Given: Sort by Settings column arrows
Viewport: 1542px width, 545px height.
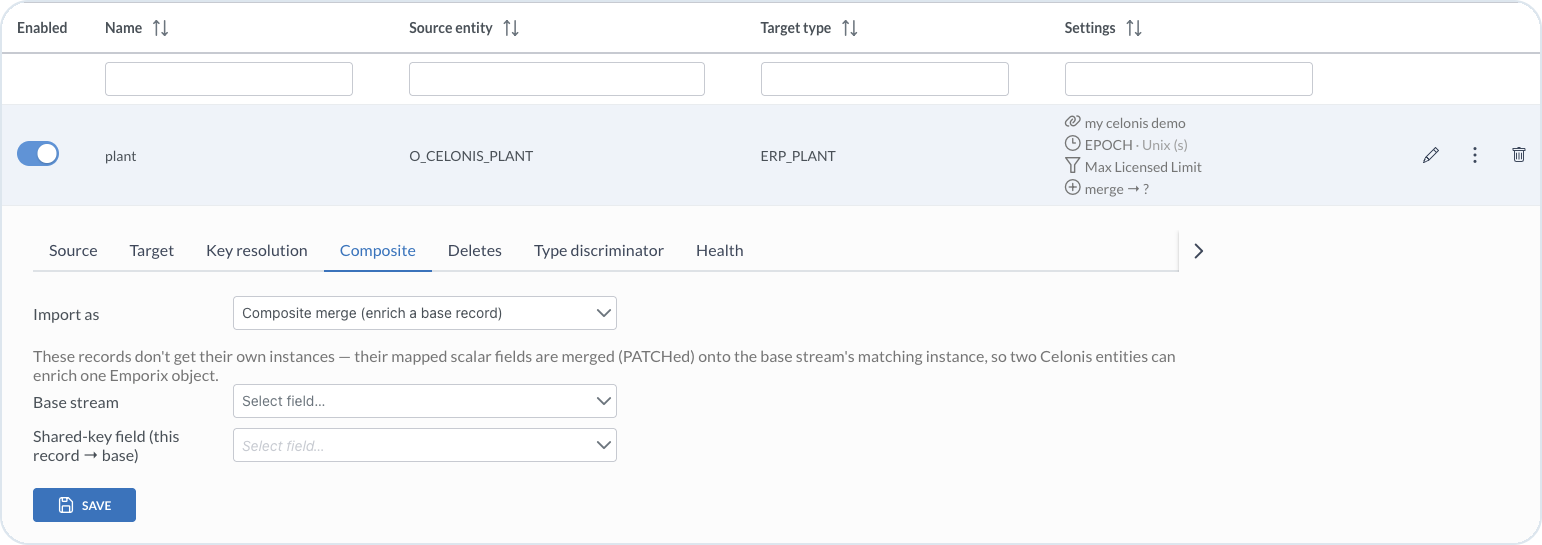Looking at the screenshot, I should 1133,28.
